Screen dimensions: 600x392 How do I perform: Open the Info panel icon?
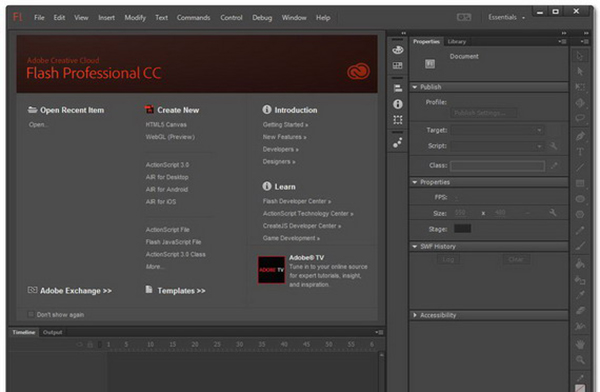[398, 104]
